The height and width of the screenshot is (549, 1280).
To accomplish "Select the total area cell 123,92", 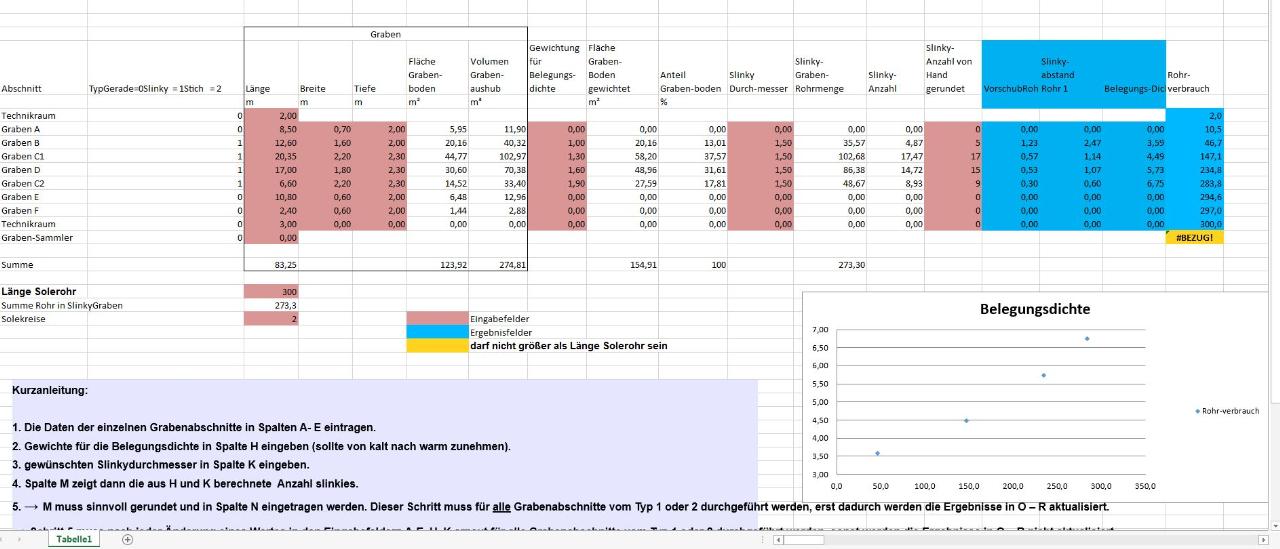I will 437,264.
